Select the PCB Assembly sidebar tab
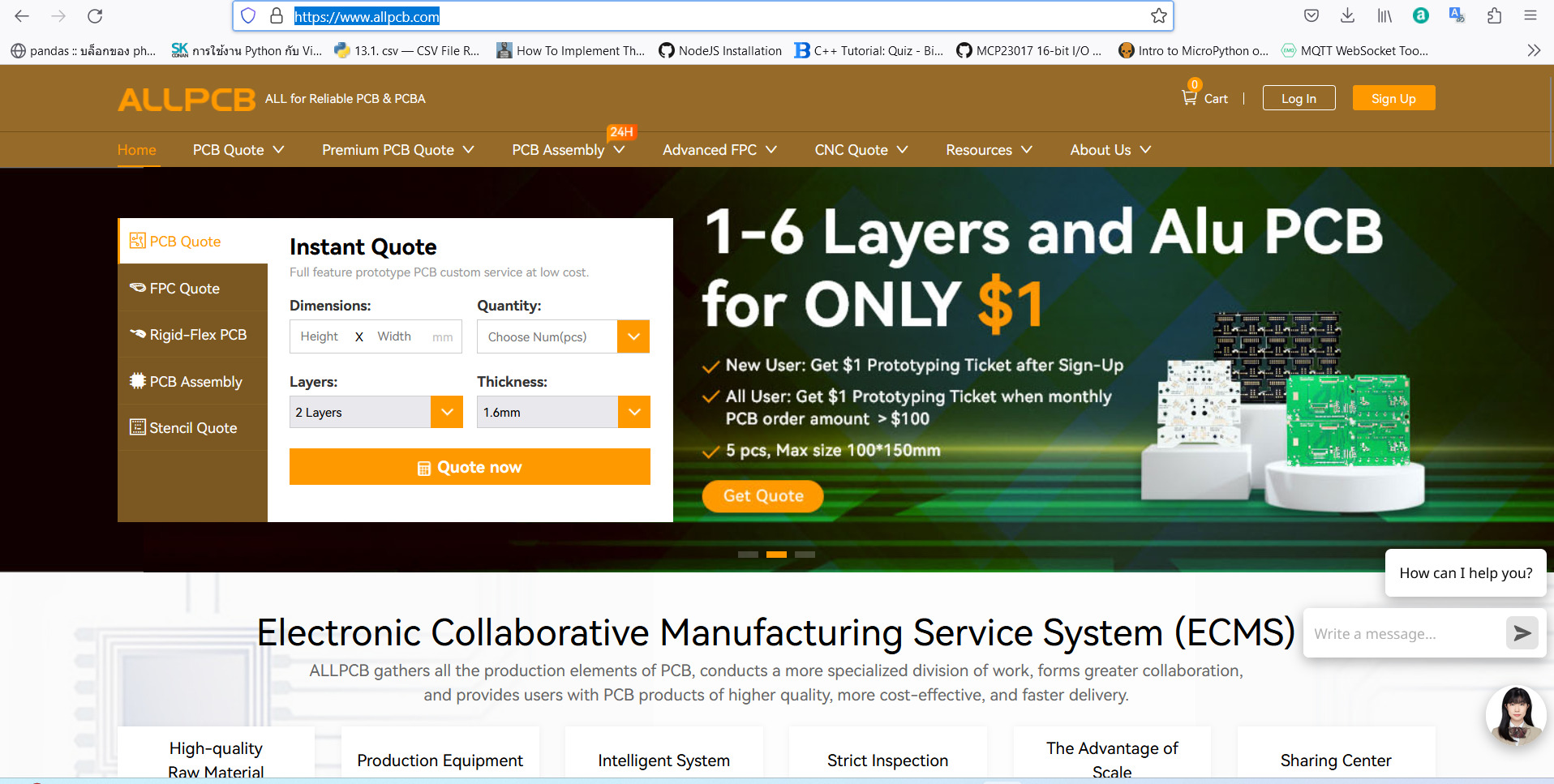This screenshot has height=784, width=1554. pos(193,381)
